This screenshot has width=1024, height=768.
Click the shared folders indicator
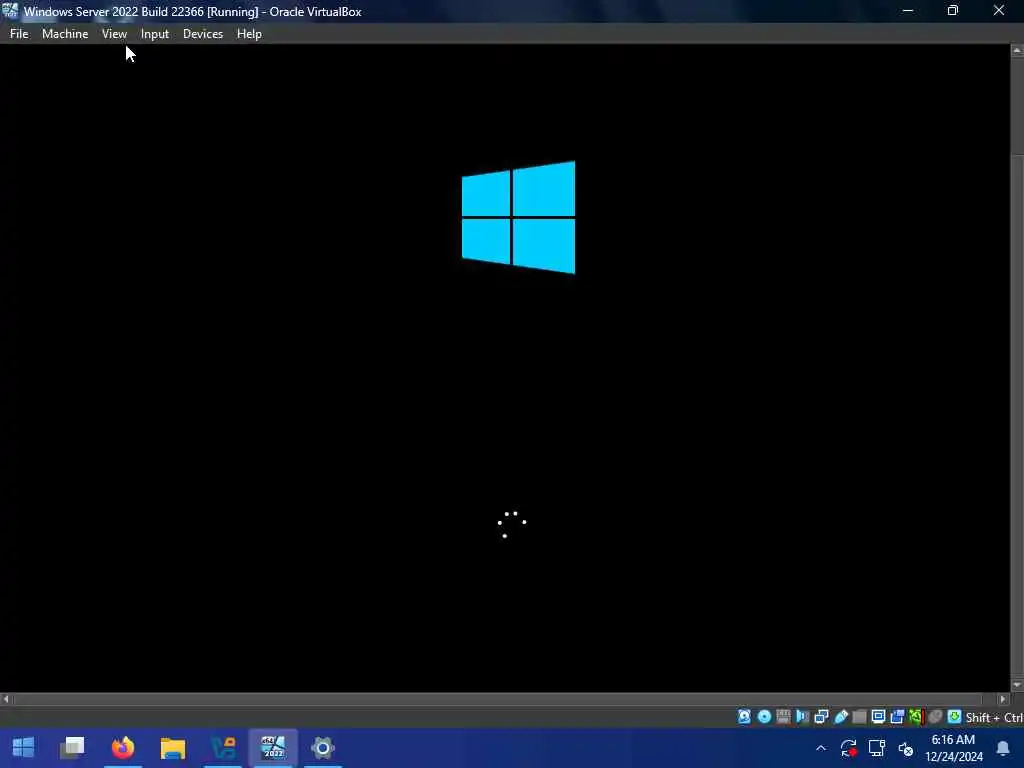click(x=859, y=716)
